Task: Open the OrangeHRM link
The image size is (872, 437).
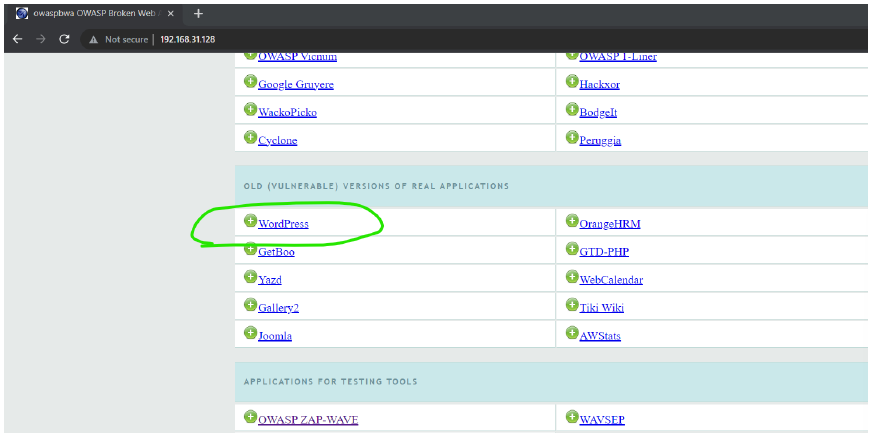Action: coord(610,224)
